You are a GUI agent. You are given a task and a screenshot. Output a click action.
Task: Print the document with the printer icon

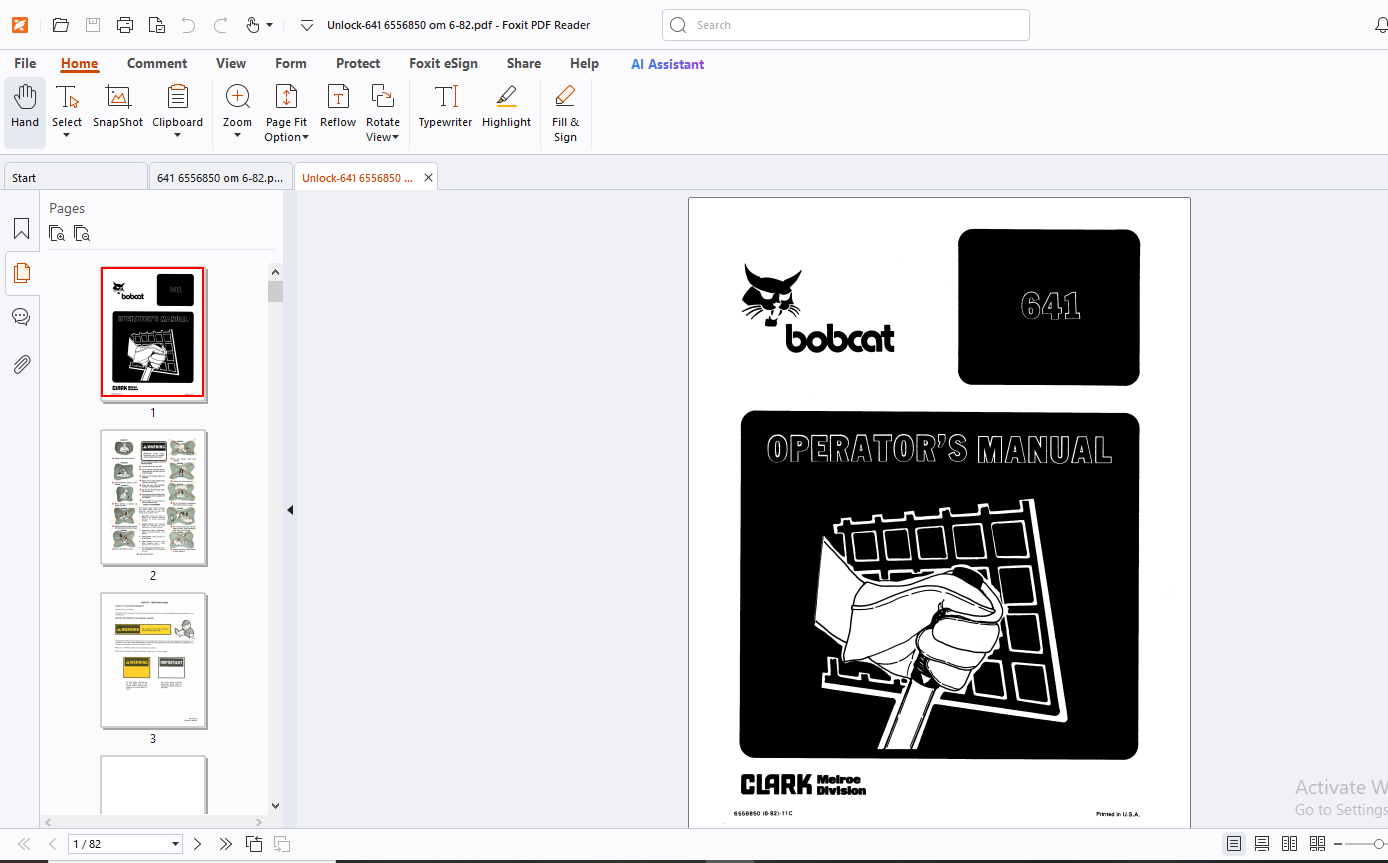pyautogui.click(x=124, y=25)
